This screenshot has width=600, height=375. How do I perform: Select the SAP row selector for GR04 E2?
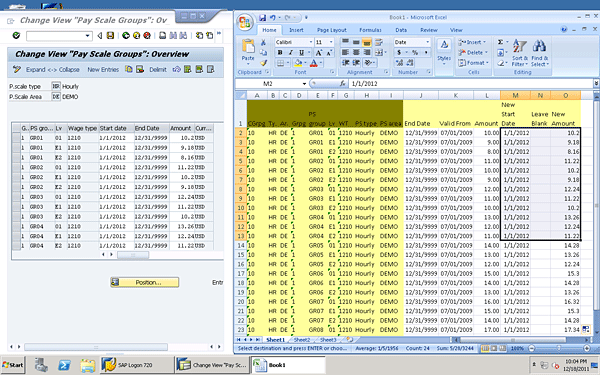(x=16, y=246)
